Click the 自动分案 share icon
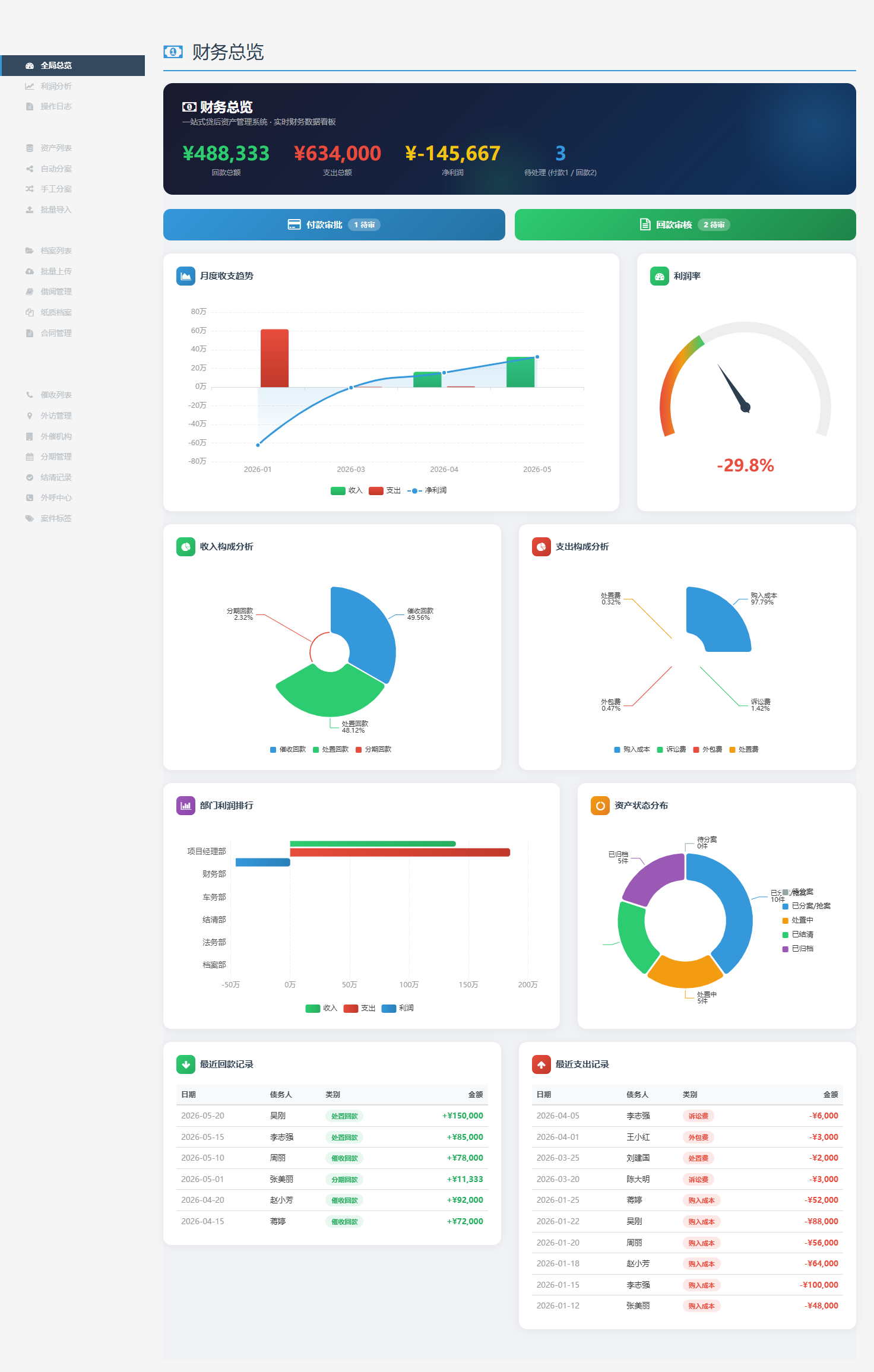Viewport: 874px width, 1372px height. 30,169
